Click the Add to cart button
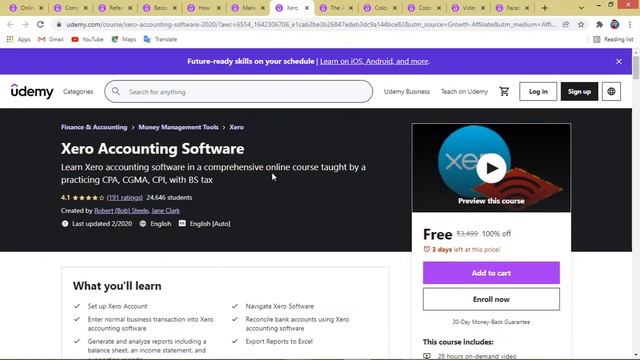The image size is (640, 360). [x=491, y=273]
